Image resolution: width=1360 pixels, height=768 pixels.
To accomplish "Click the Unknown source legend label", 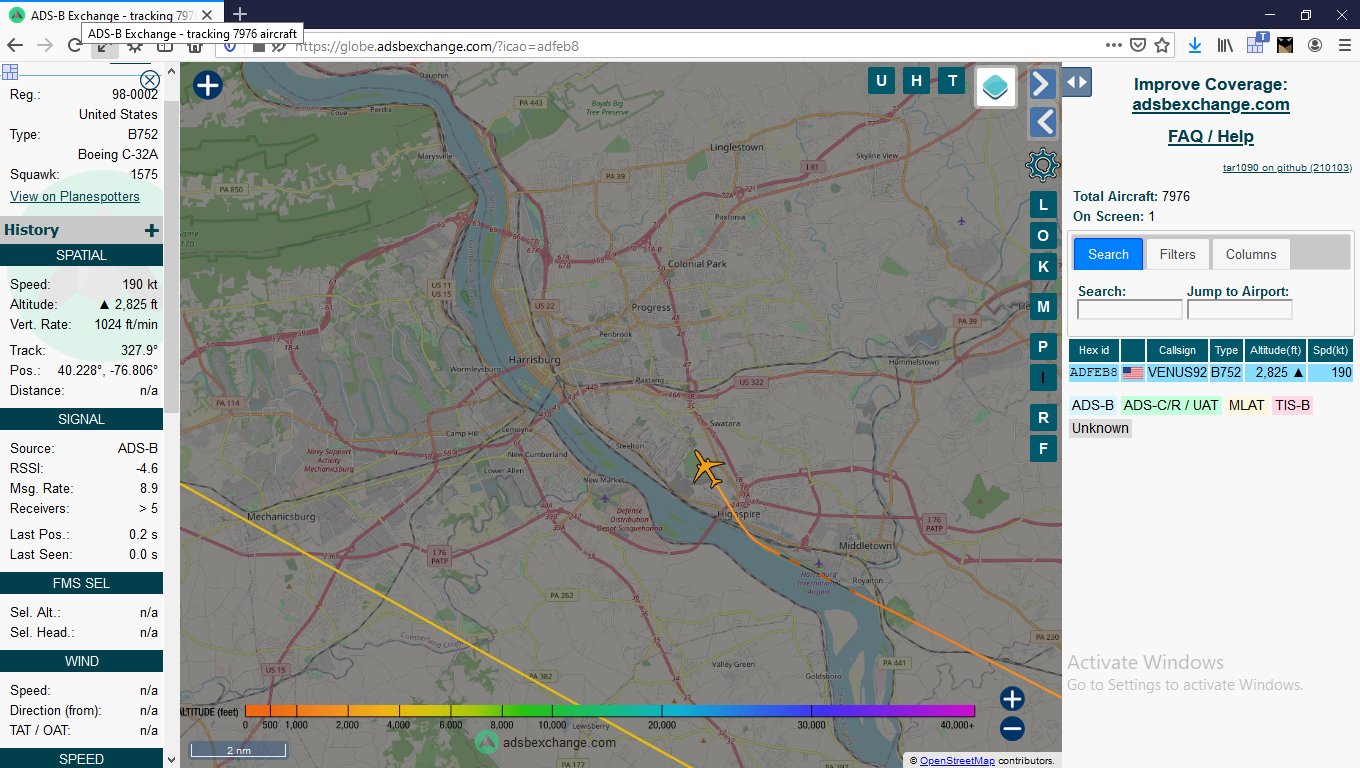I will (x=1100, y=428).
